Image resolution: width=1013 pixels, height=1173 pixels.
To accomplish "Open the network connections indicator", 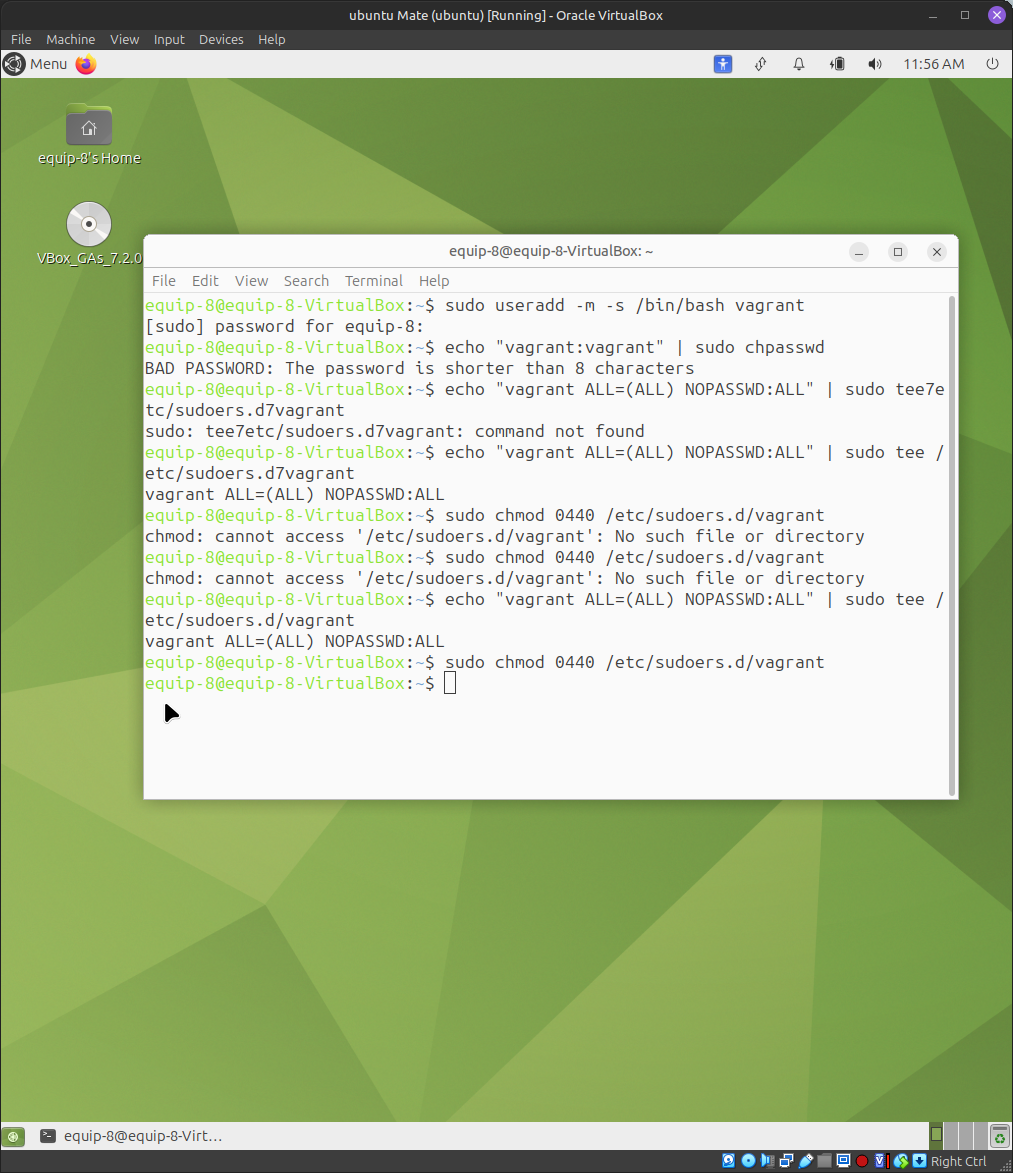I will [x=761, y=64].
